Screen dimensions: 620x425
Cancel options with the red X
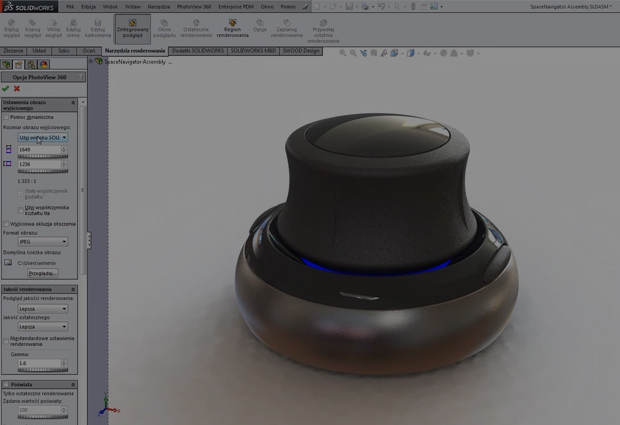17,88
